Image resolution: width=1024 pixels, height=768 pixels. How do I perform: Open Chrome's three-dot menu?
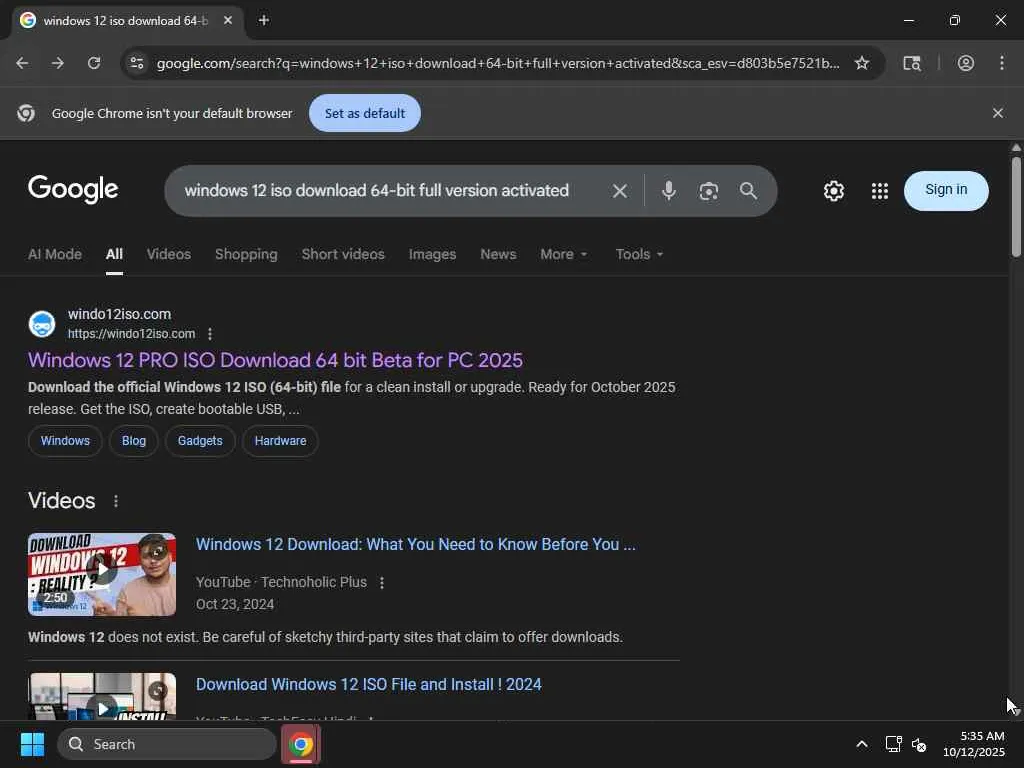[1002, 63]
